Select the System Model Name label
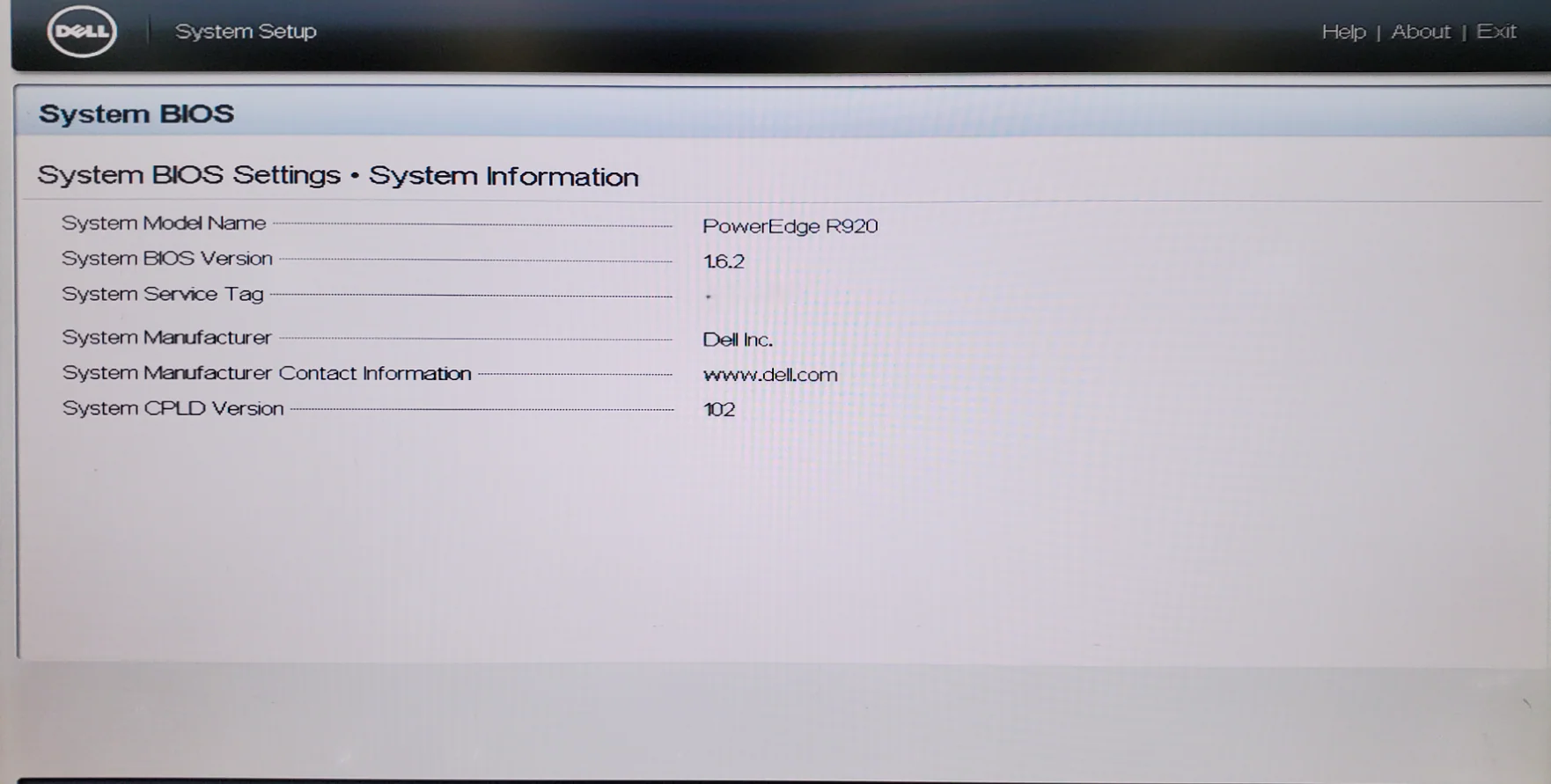The width and height of the screenshot is (1551, 784). [x=164, y=223]
